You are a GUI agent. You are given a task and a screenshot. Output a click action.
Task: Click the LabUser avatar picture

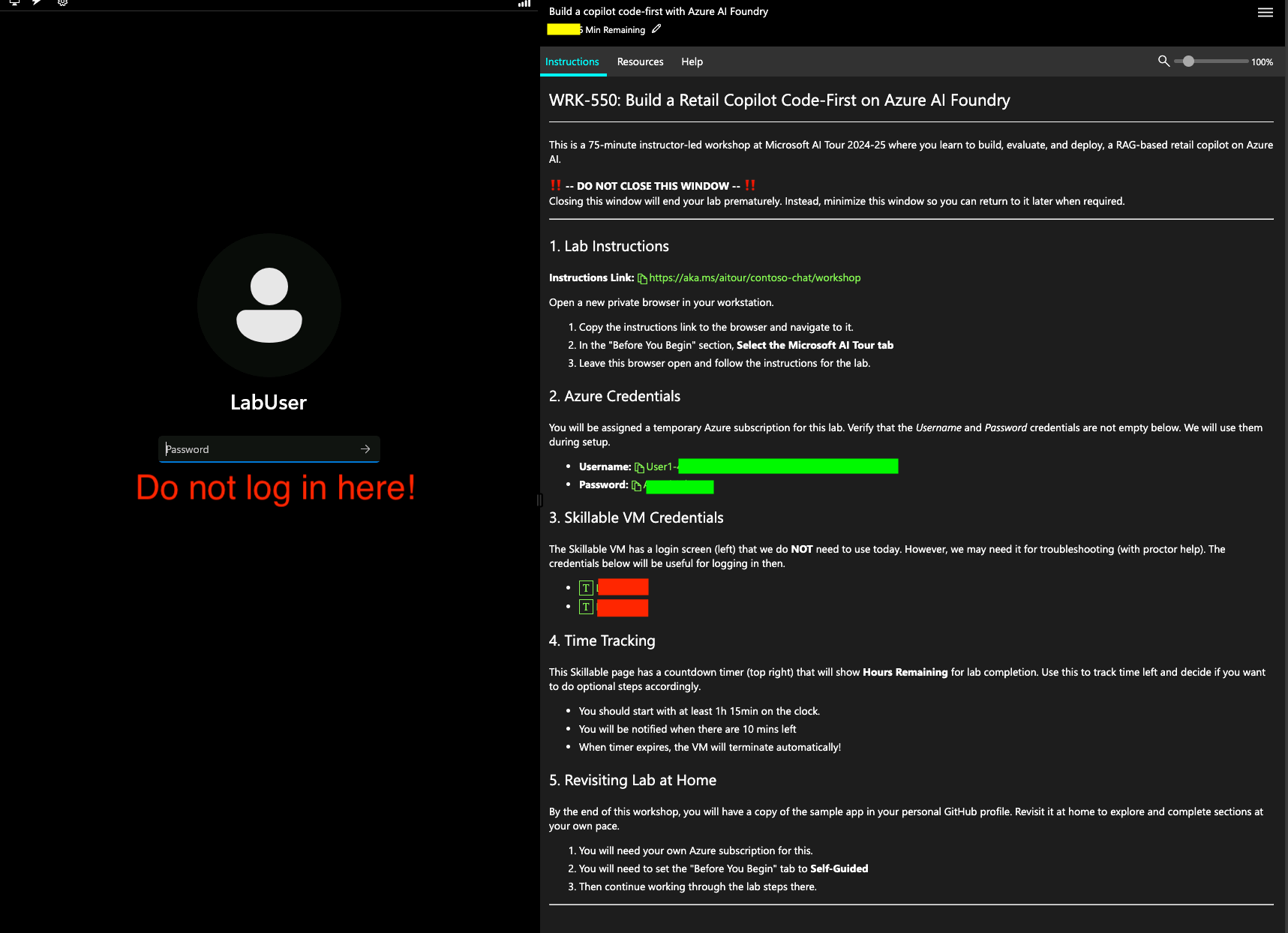click(269, 305)
